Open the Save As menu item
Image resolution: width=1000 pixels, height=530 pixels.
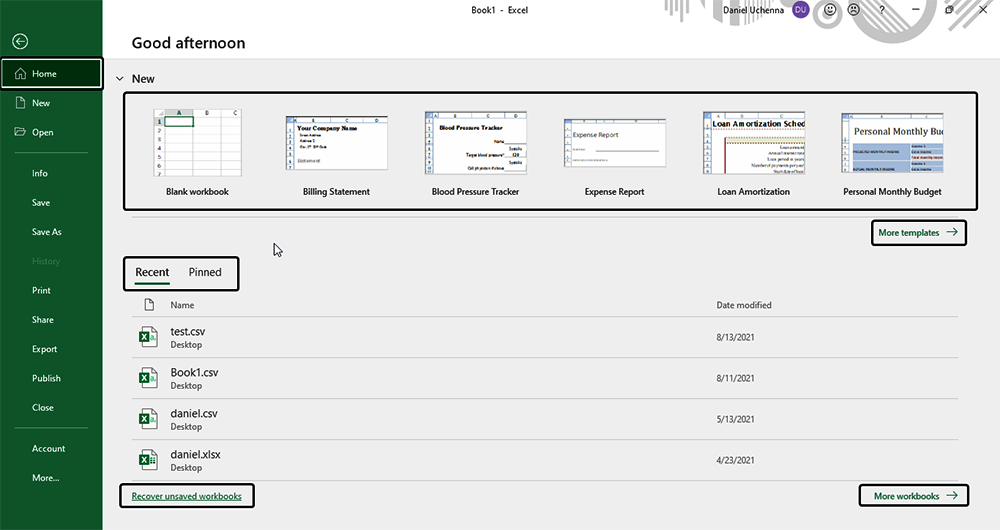click(x=46, y=232)
